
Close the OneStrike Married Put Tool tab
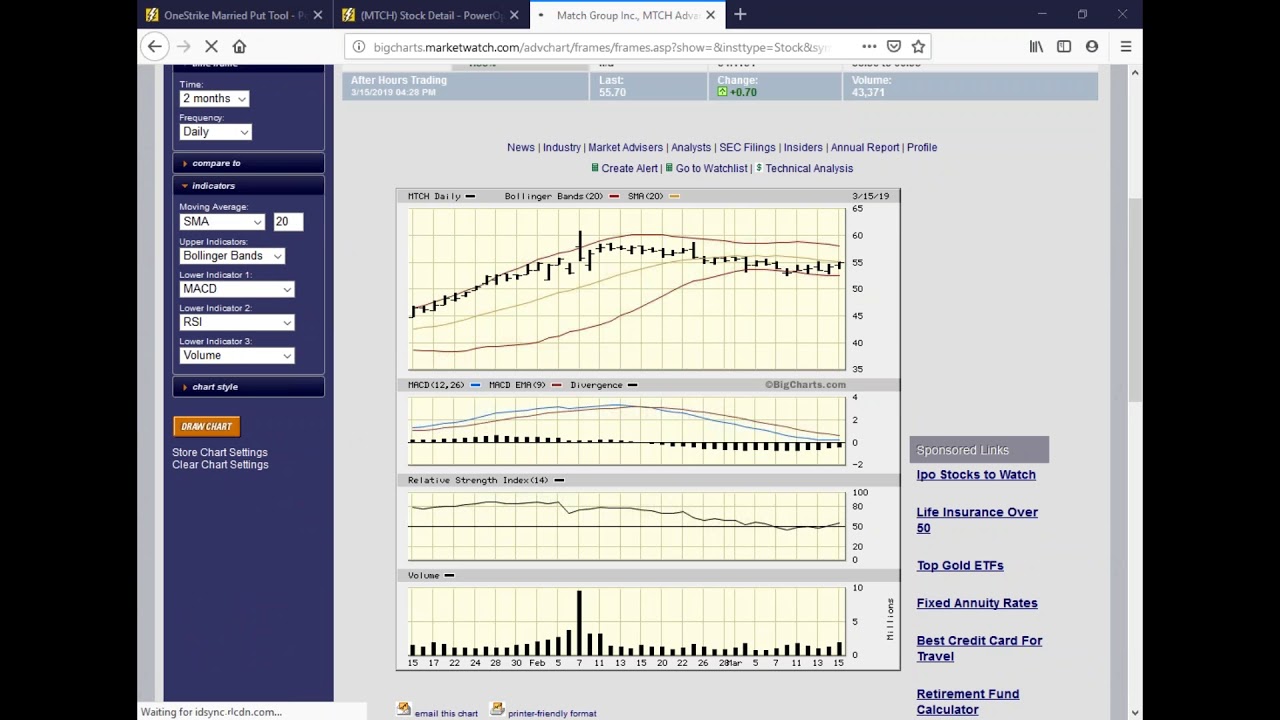(318, 15)
